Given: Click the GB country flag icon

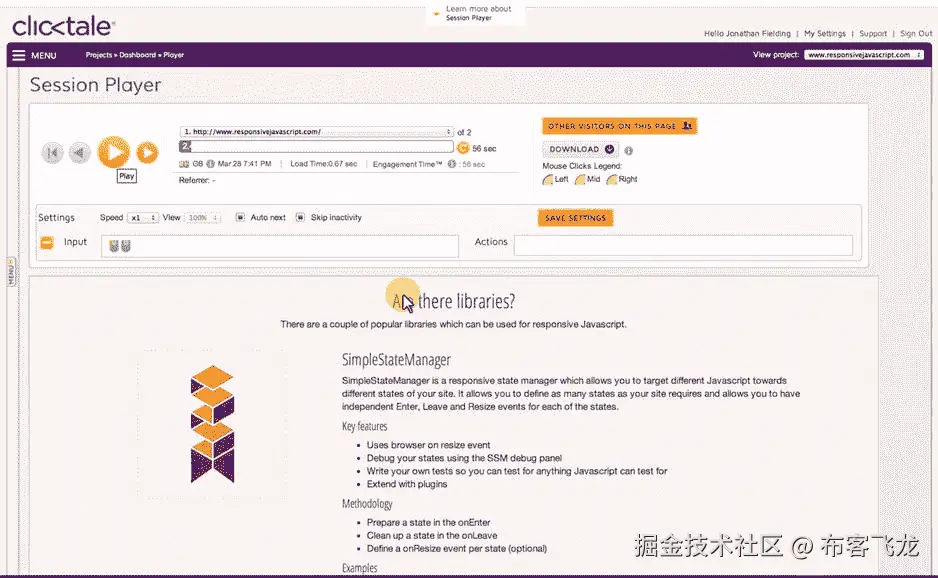Looking at the screenshot, I should (x=184, y=164).
